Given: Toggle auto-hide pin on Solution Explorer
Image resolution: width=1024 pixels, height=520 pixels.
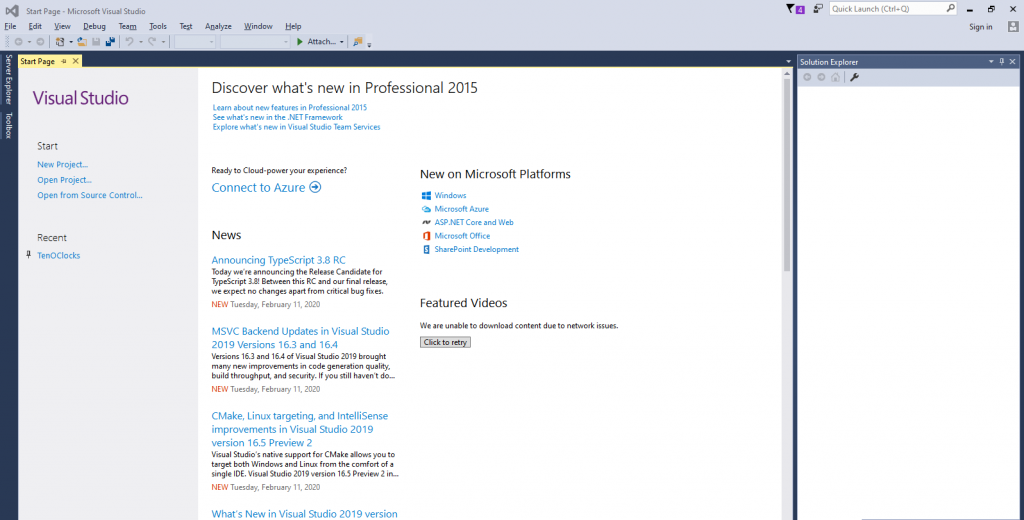Looking at the screenshot, I should 1002,61.
